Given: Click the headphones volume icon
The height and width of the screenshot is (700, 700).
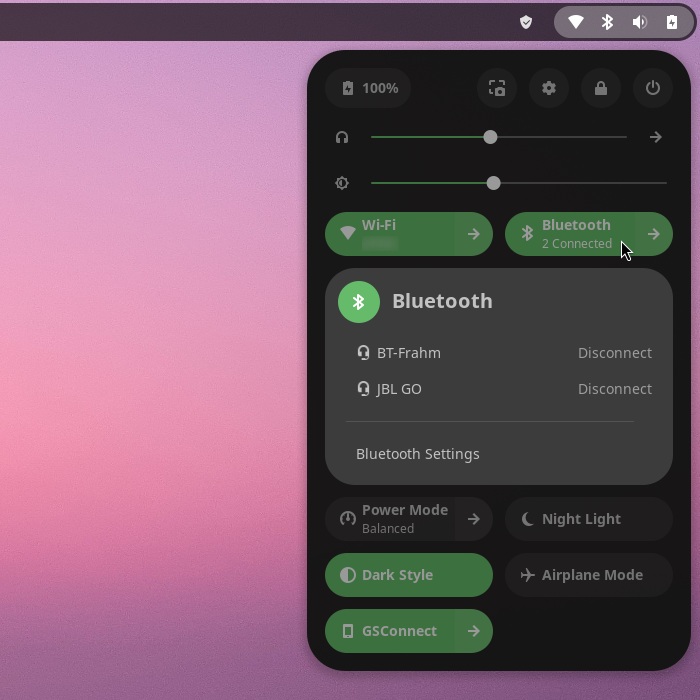Looking at the screenshot, I should (x=342, y=137).
